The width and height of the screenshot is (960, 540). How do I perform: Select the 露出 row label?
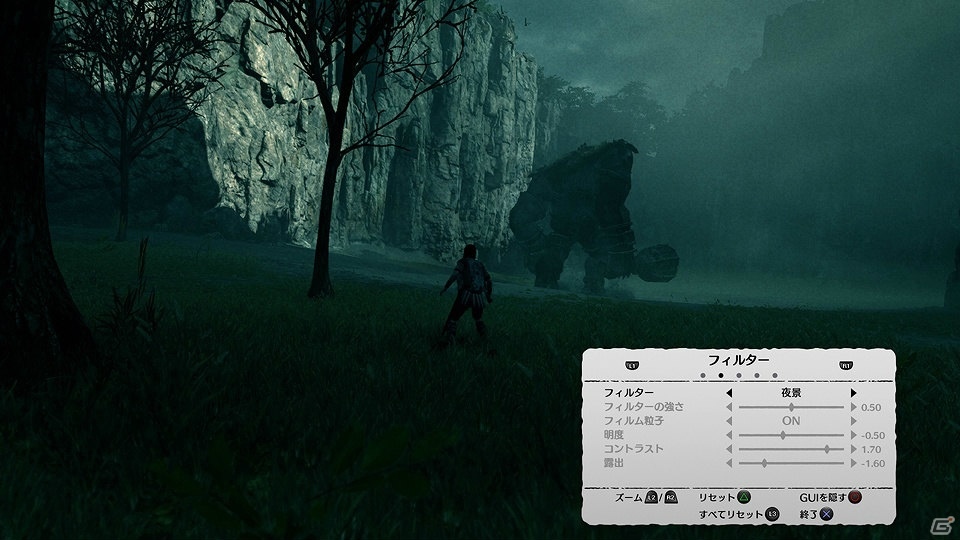coord(613,463)
